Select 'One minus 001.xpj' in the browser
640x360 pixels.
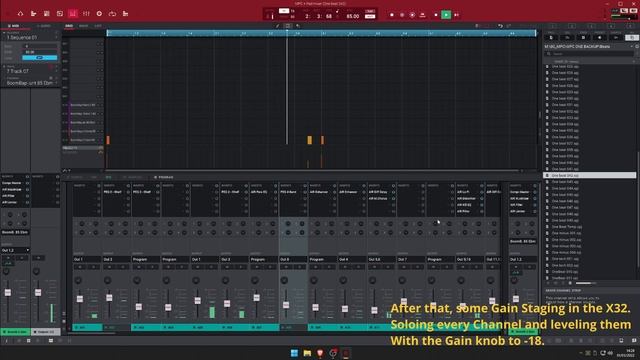567,233
